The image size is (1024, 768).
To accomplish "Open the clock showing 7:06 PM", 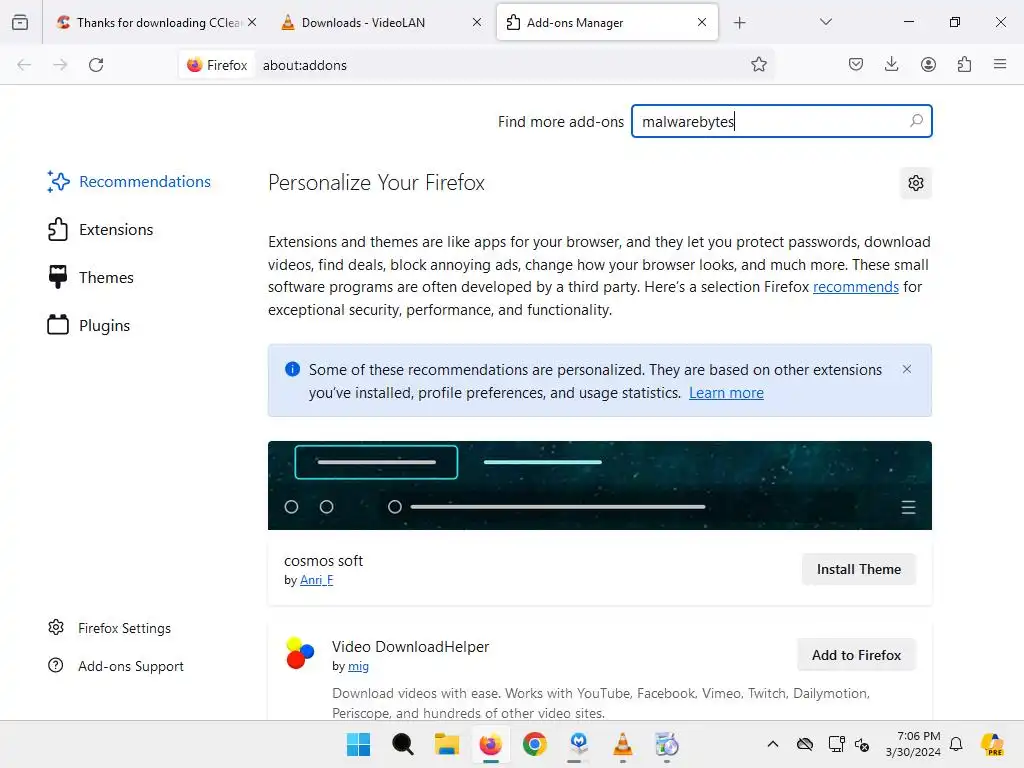I will [x=913, y=744].
